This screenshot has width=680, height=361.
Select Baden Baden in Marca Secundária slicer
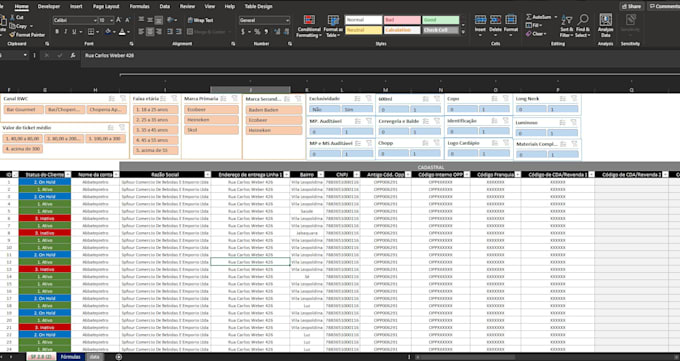pos(274,110)
